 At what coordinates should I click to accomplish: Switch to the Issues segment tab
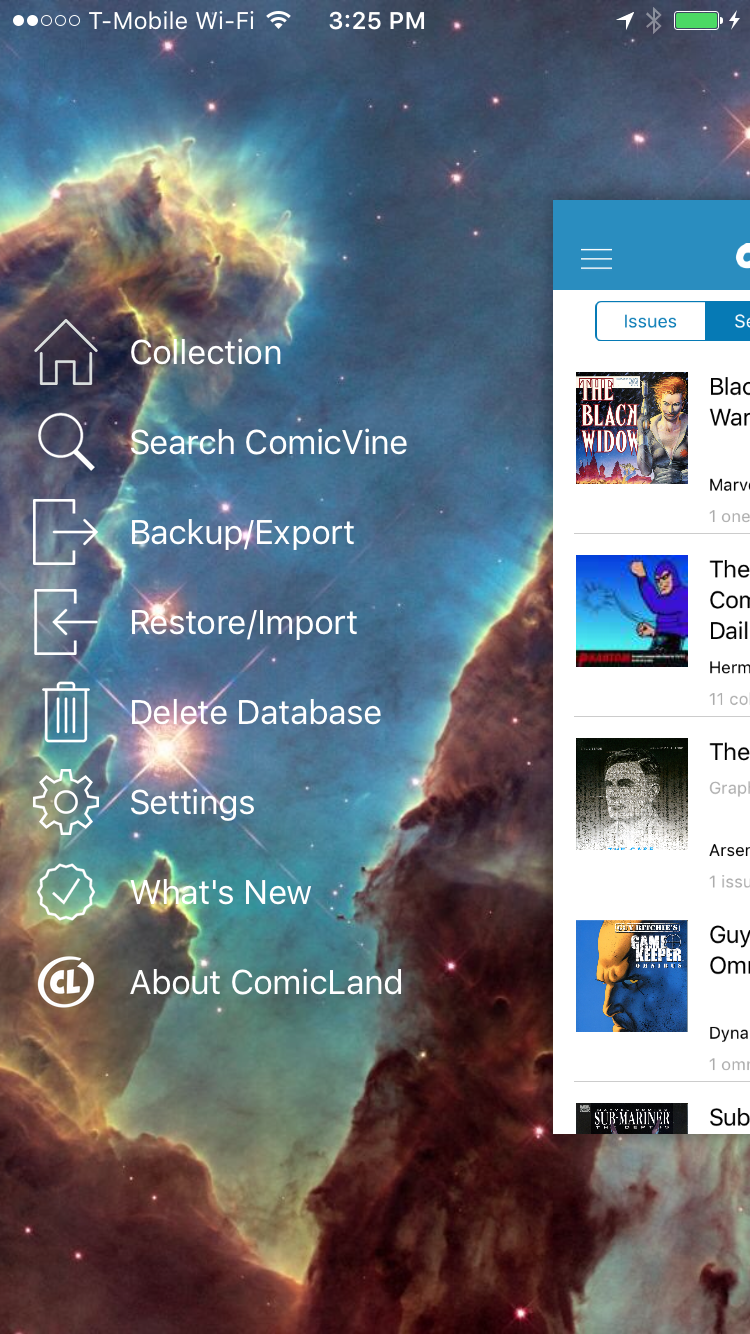[x=650, y=321]
